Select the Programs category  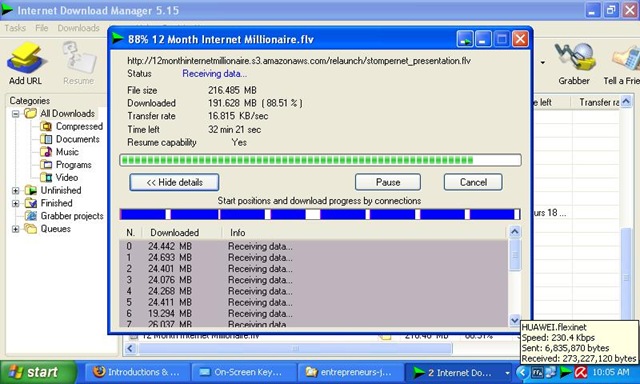(66, 165)
